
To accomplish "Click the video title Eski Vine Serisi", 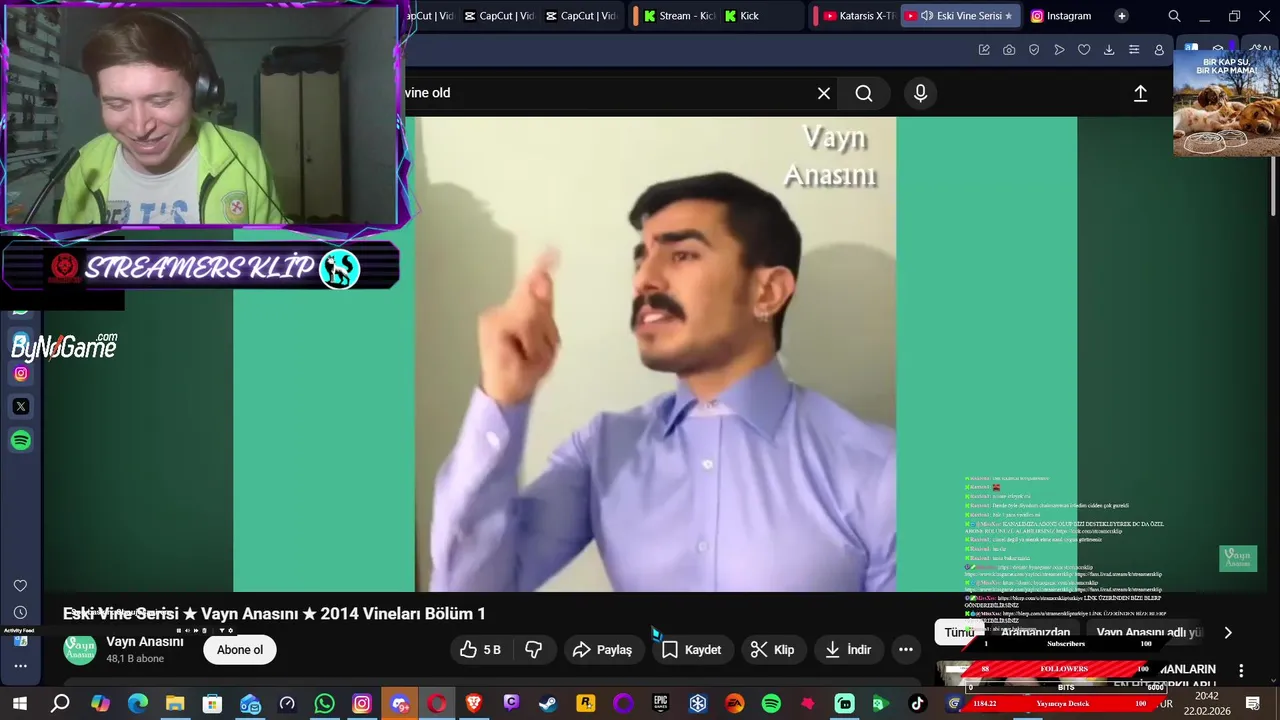I will point(274,613).
